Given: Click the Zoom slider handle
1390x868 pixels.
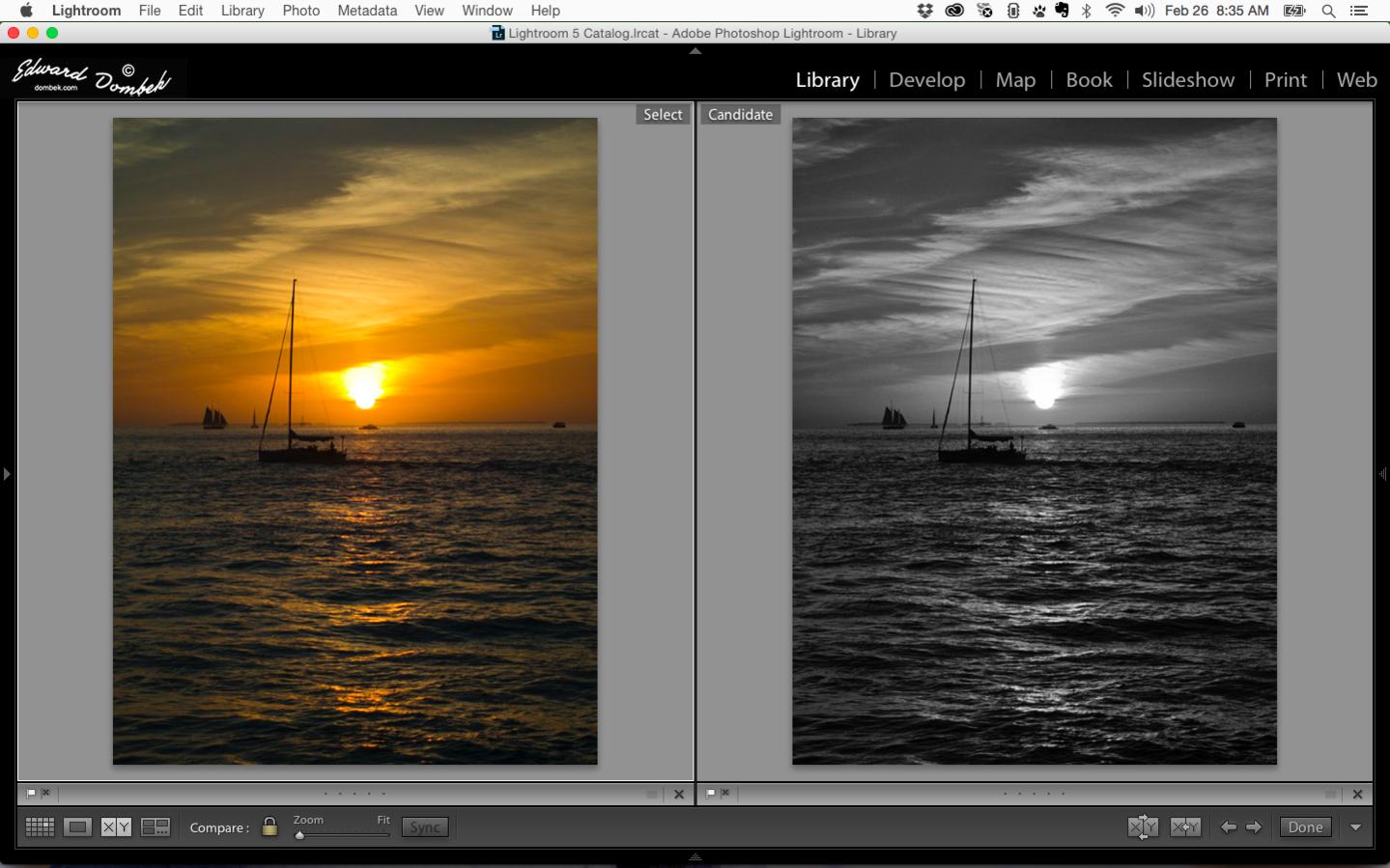Looking at the screenshot, I should point(299,835).
